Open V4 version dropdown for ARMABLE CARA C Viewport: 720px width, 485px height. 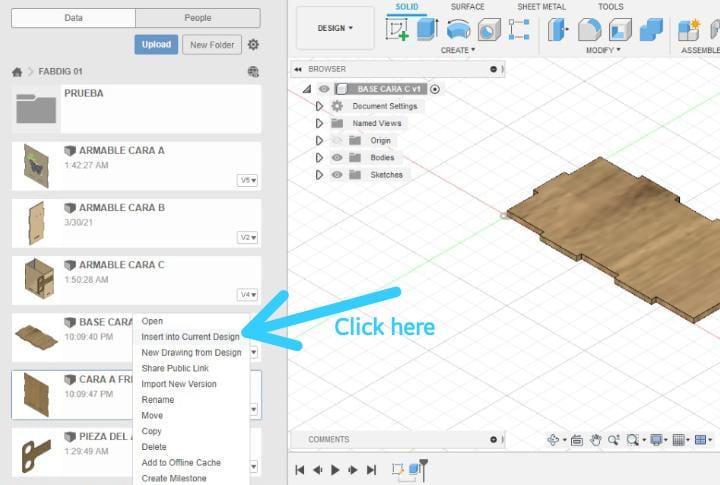248,294
